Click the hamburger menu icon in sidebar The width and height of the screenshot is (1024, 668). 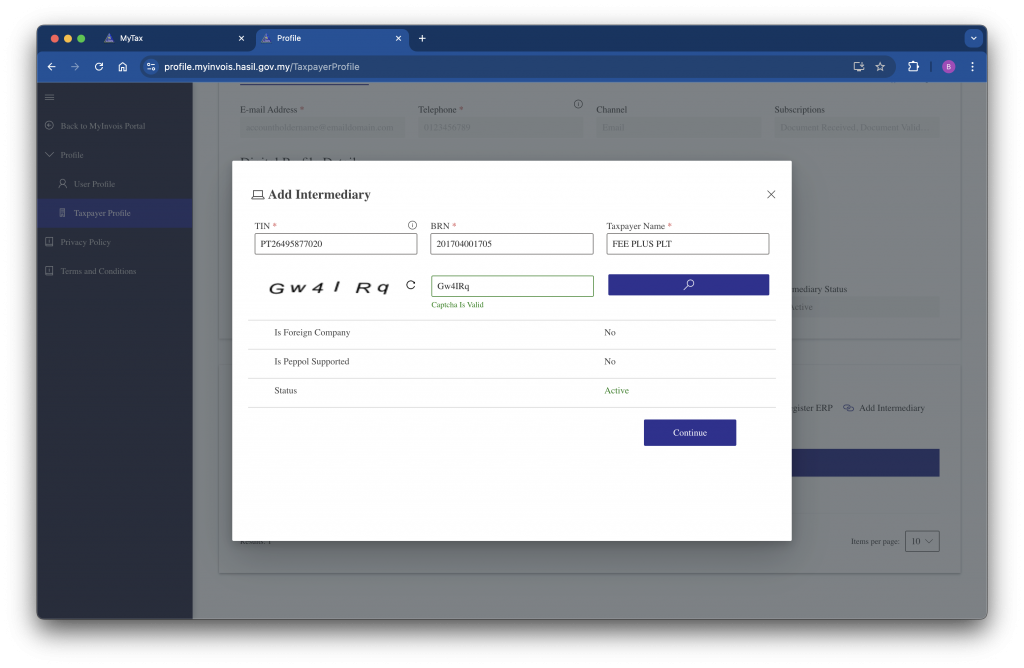[49, 97]
